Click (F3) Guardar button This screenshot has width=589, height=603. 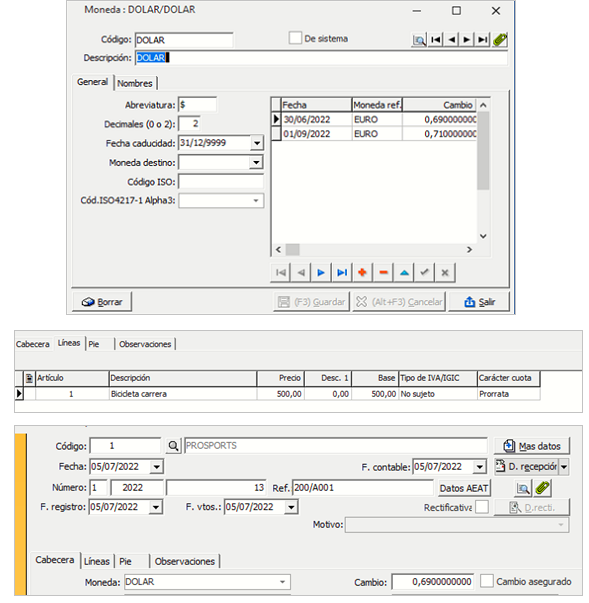click(311, 302)
